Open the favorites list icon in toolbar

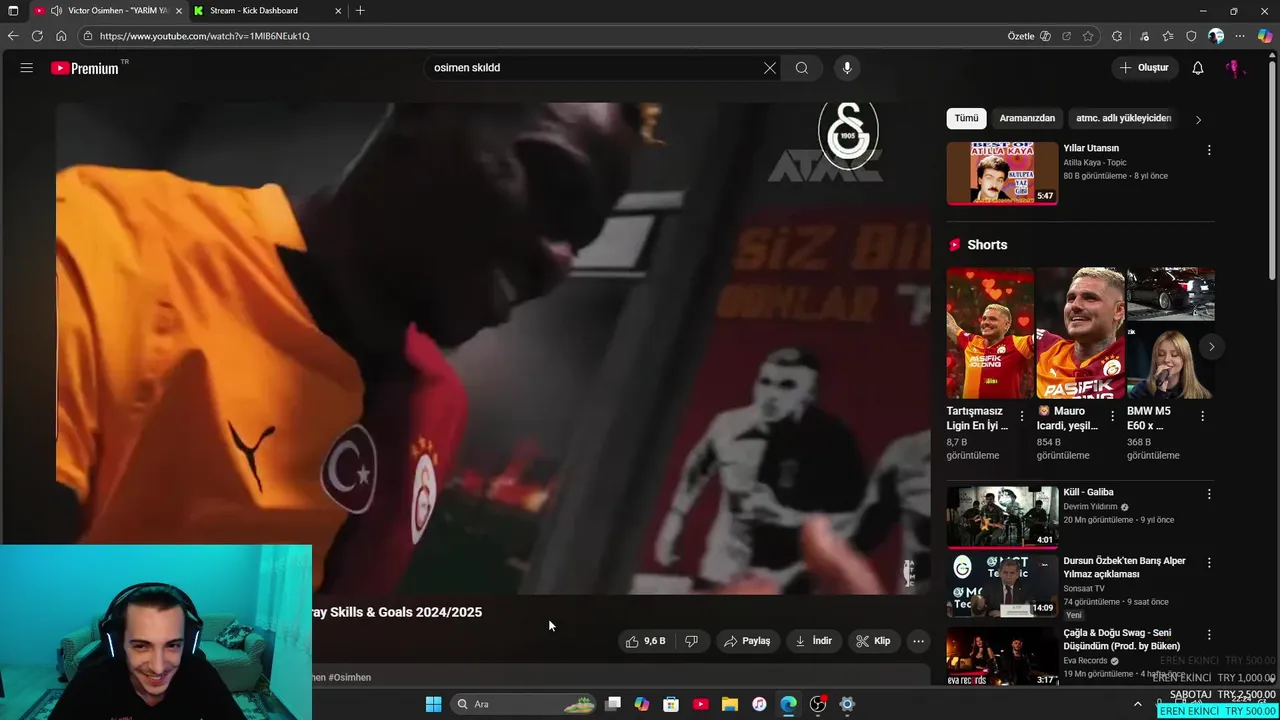pyautogui.click(x=1168, y=36)
